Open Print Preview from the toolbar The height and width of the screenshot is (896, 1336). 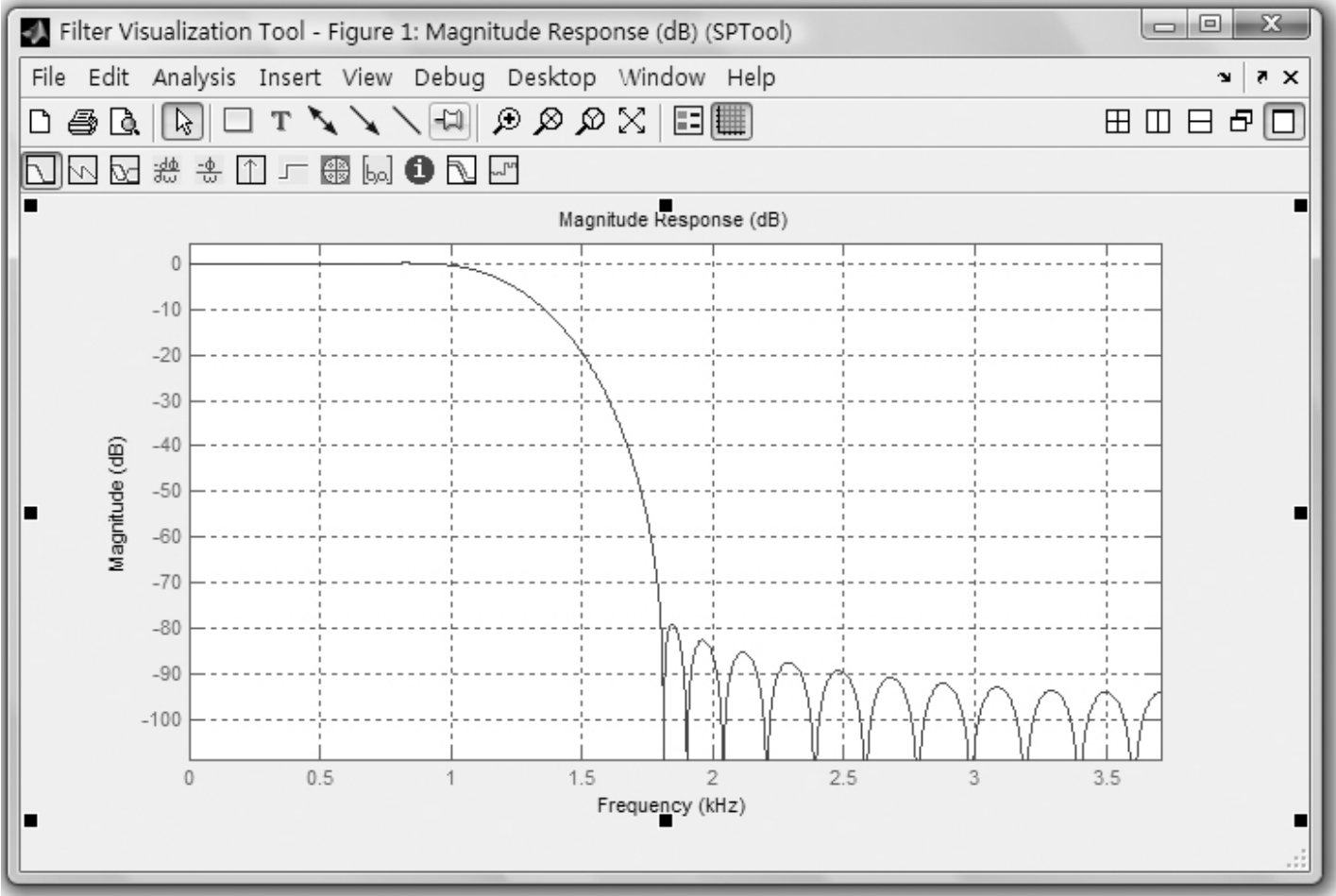(x=125, y=122)
